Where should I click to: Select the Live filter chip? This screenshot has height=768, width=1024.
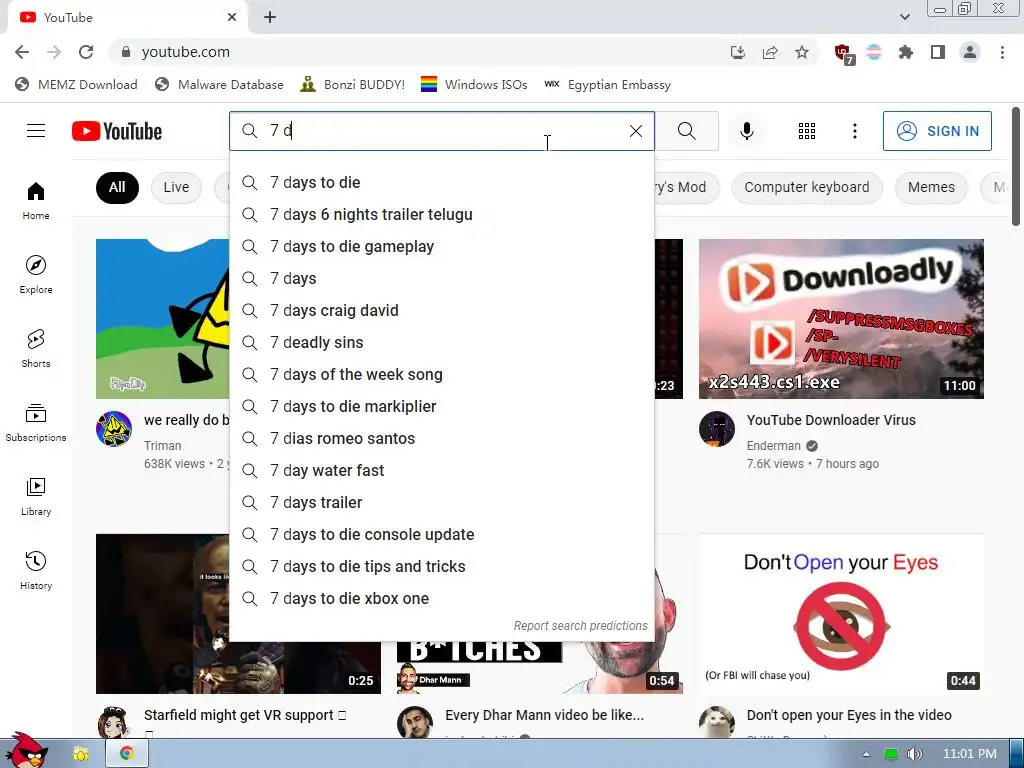[176, 187]
